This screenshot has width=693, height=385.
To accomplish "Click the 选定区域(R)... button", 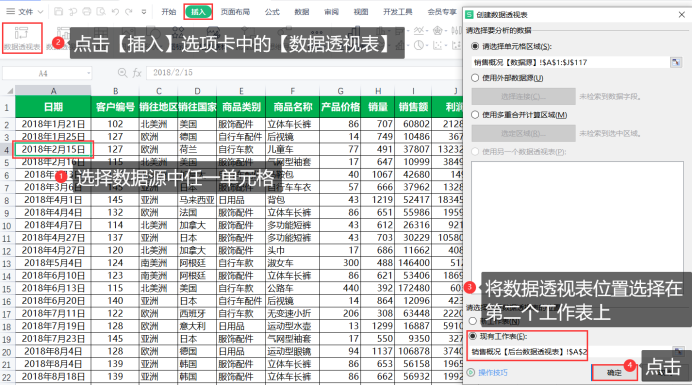I will coord(523,133).
